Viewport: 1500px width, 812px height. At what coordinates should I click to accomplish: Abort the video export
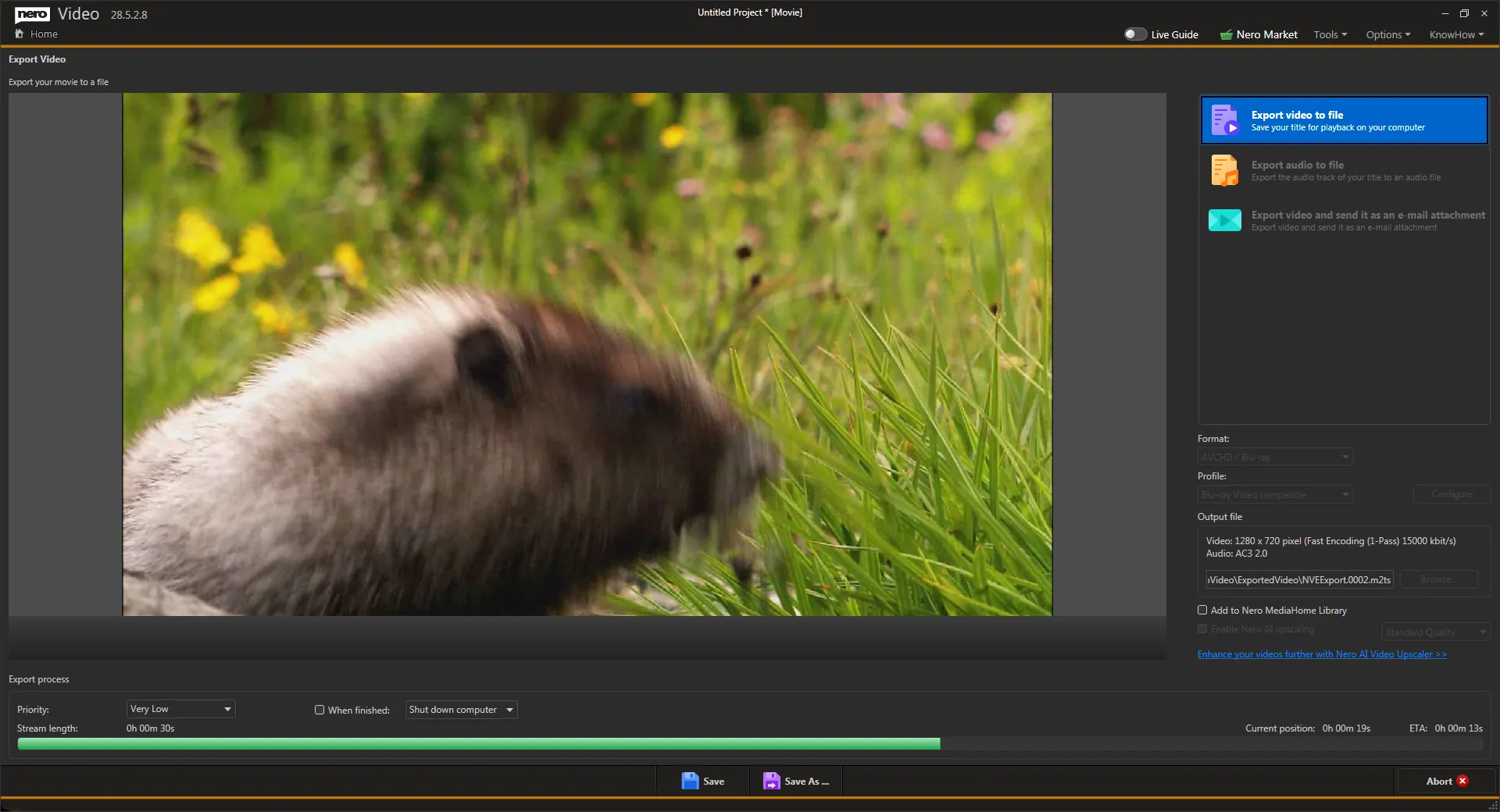[x=1445, y=781]
